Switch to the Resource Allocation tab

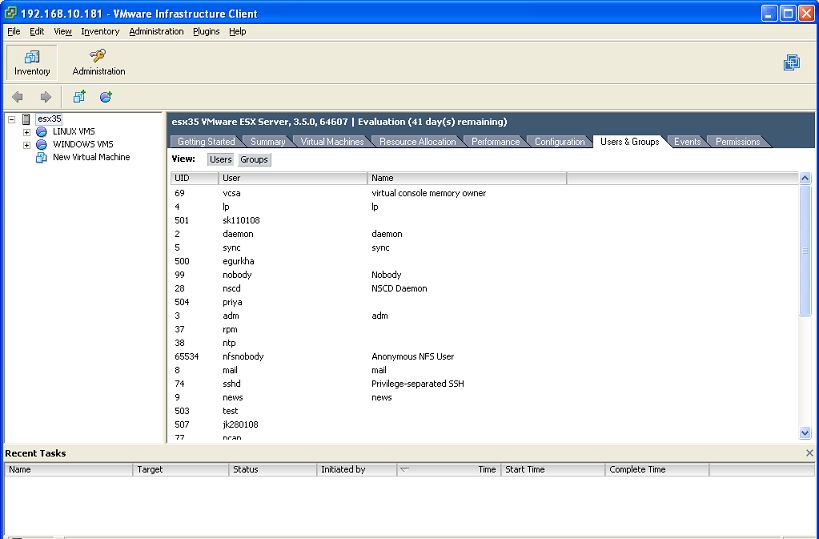coord(417,142)
